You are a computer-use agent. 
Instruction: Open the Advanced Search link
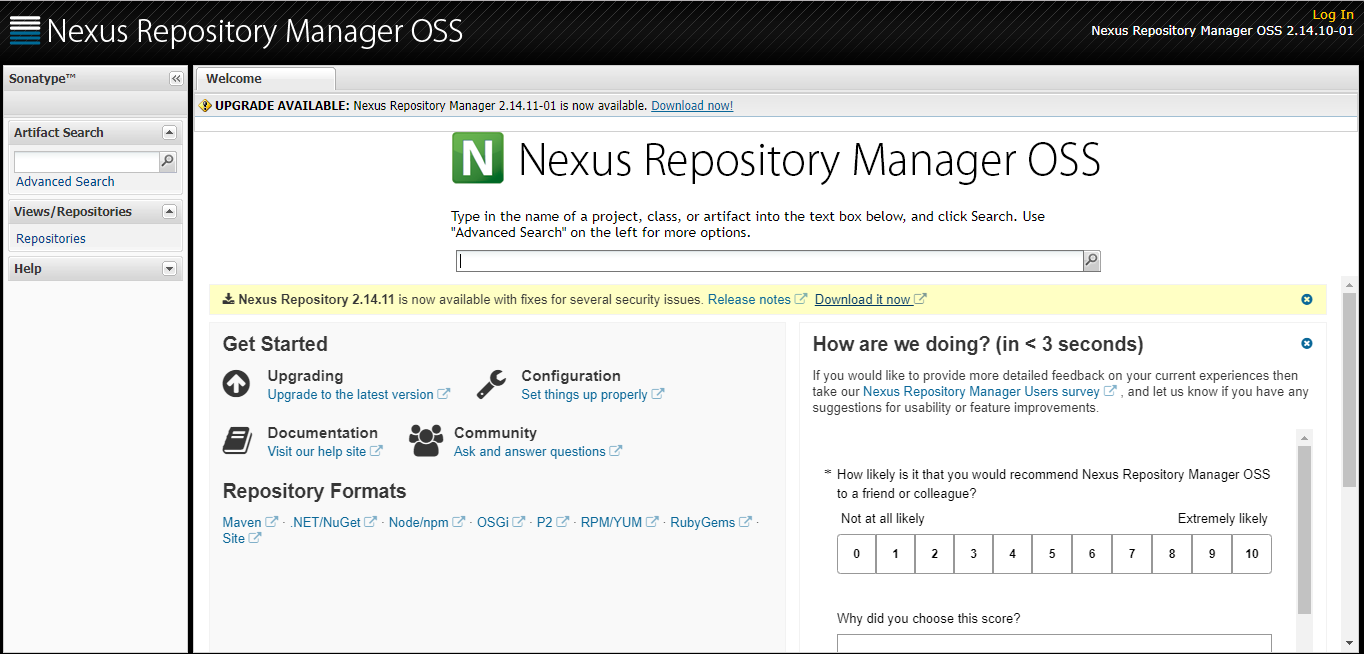(x=65, y=182)
